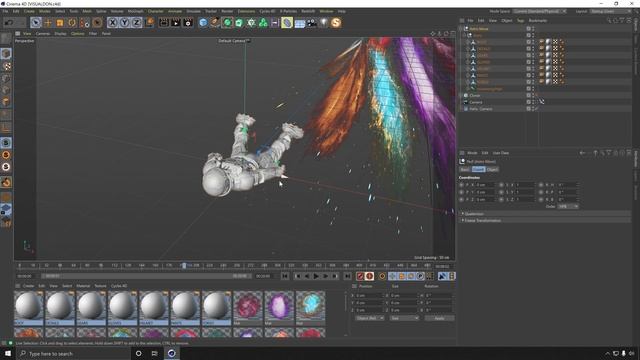The image size is (640, 360).
Task: Switch to Model mode in left toolbar
Action: [x=6, y=53]
